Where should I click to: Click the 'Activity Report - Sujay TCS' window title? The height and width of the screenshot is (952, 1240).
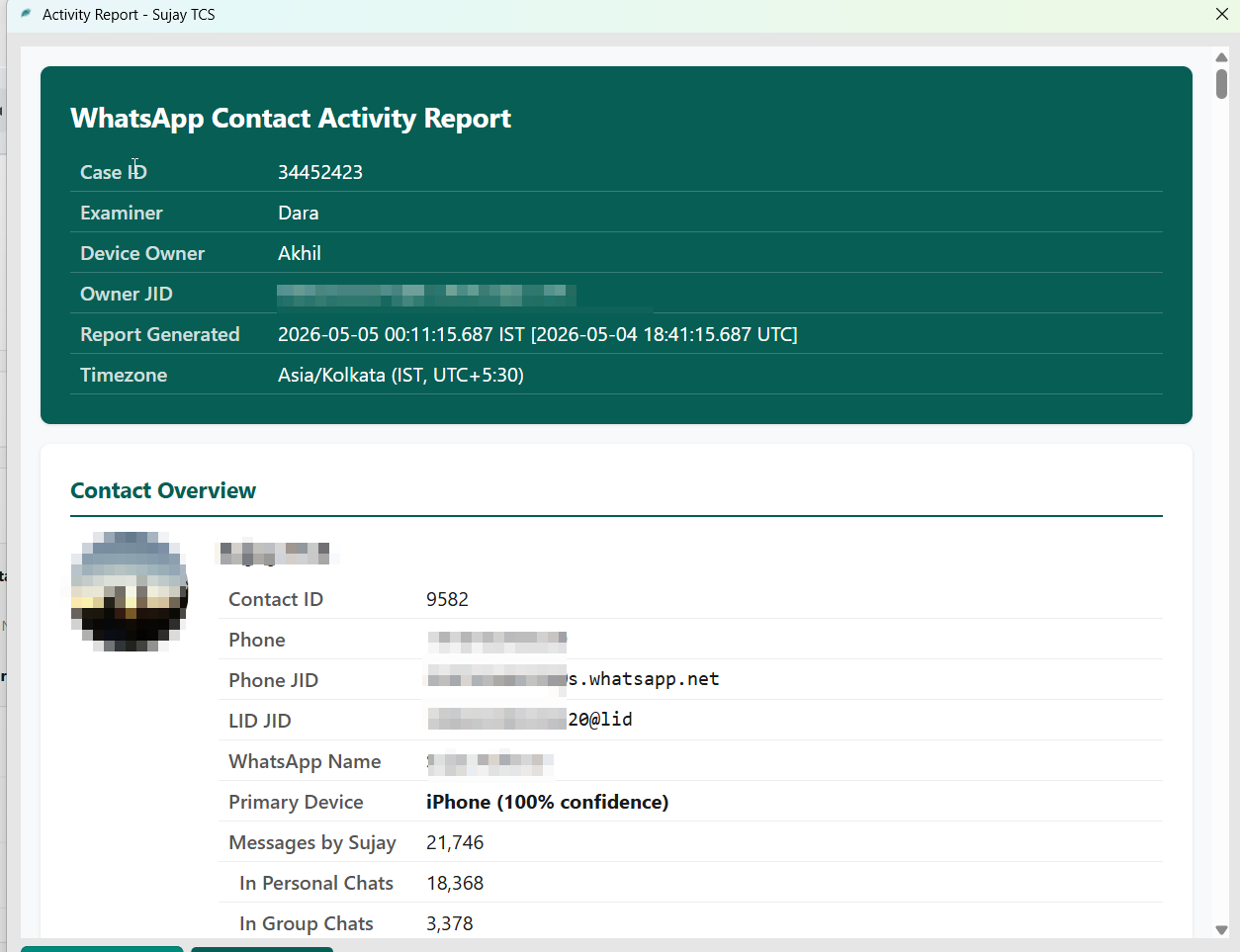tap(129, 15)
